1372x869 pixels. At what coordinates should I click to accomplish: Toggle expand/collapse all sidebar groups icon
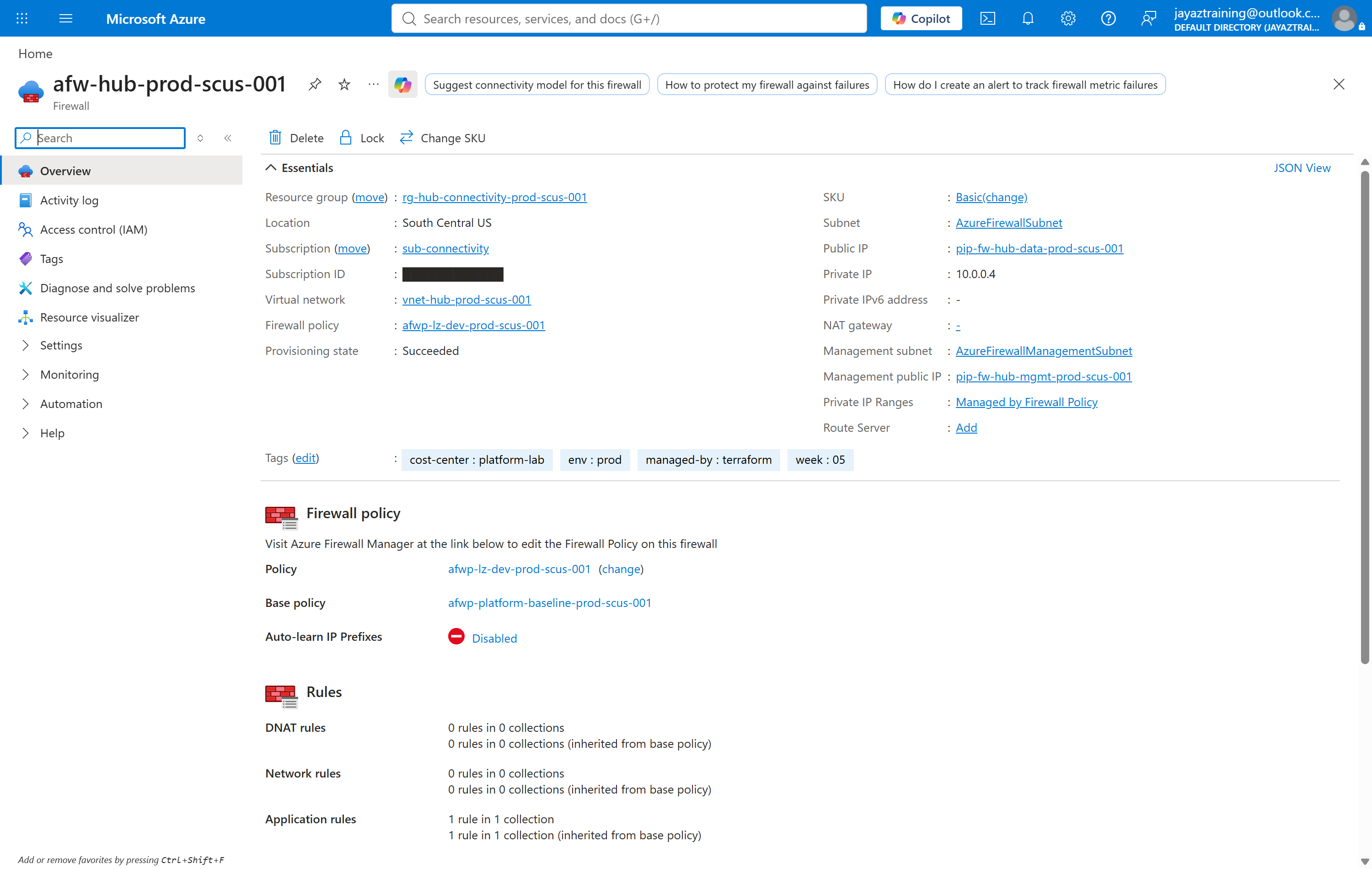pos(200,138)
